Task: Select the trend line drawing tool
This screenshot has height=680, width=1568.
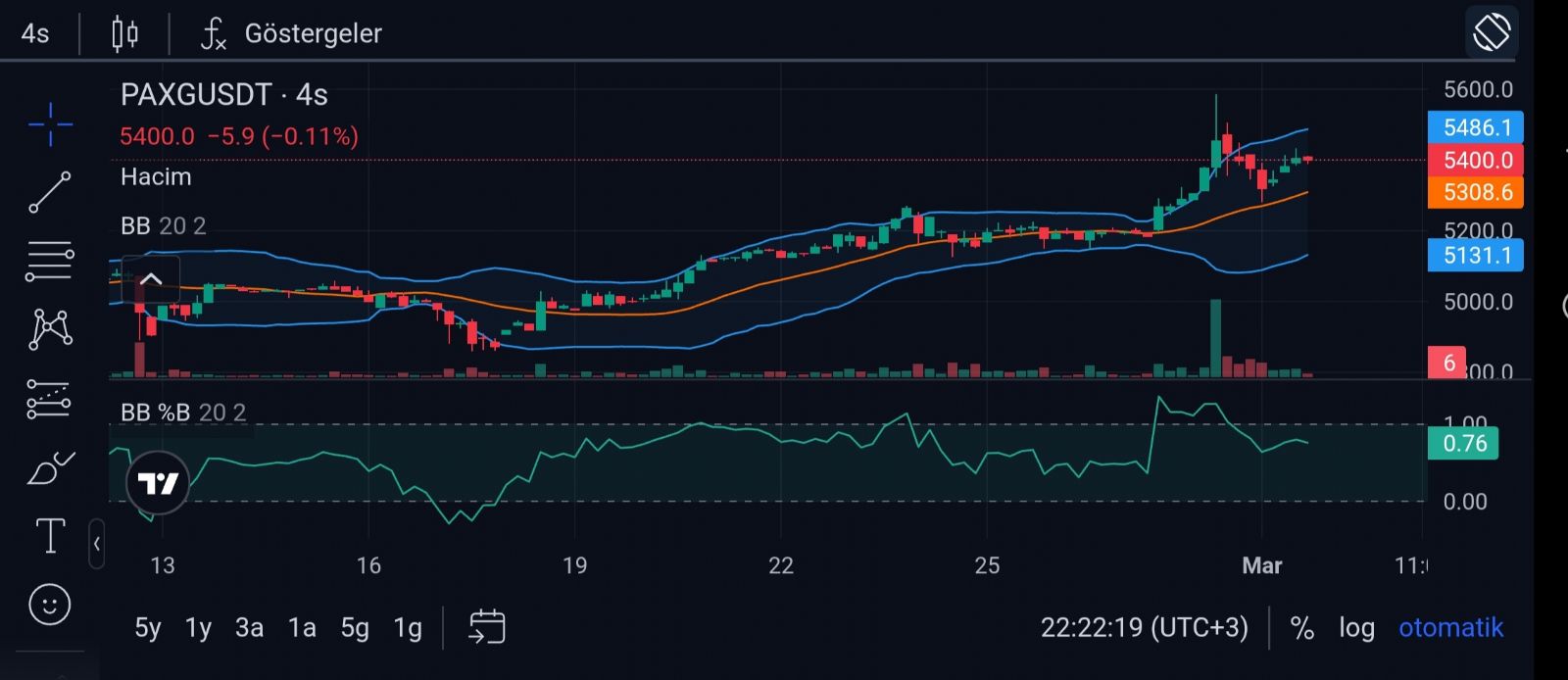Action: (50, 192)
